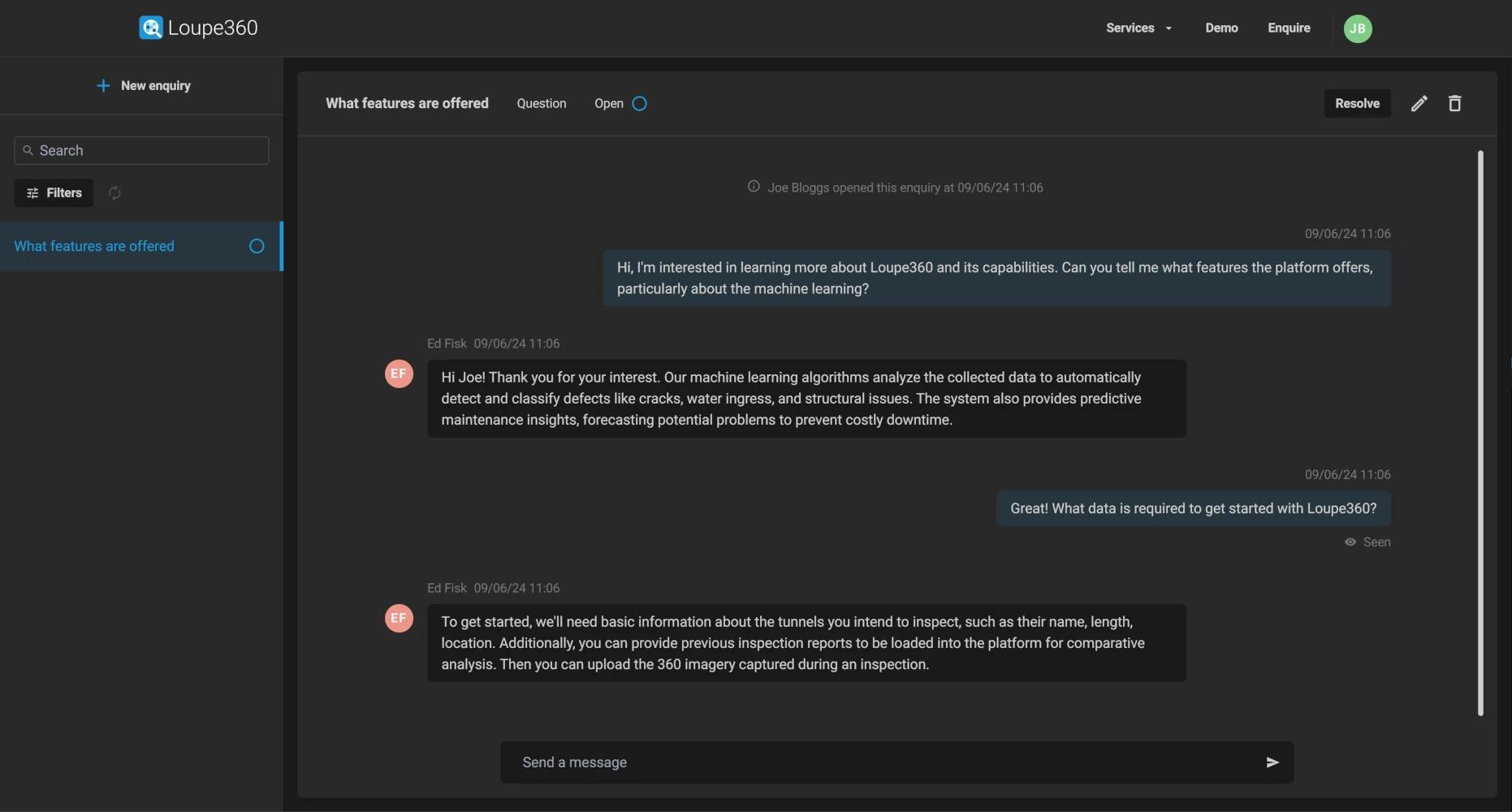Resolve the current enquiry
Image resolution: width=1512 pixels, height=812 pixels.
pos(1357,103)
